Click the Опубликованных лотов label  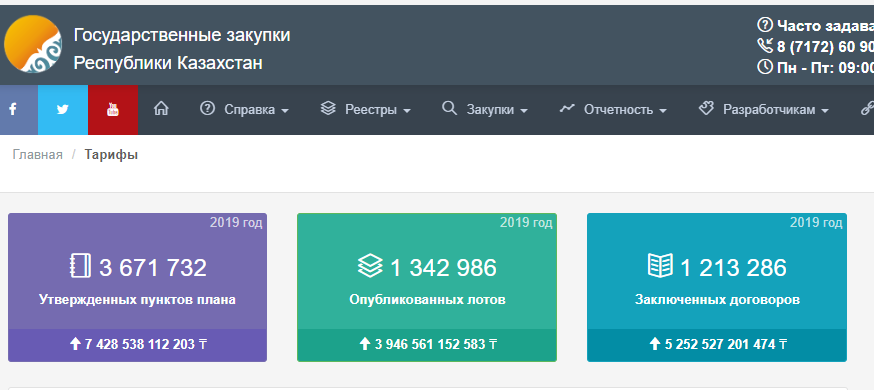tap(427, 300)
